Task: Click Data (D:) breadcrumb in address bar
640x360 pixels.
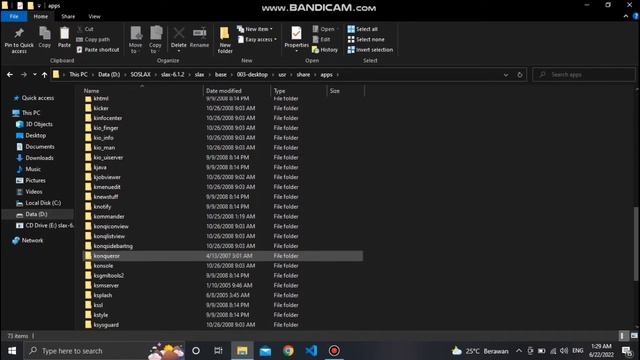Action: (x=109, y=75)
